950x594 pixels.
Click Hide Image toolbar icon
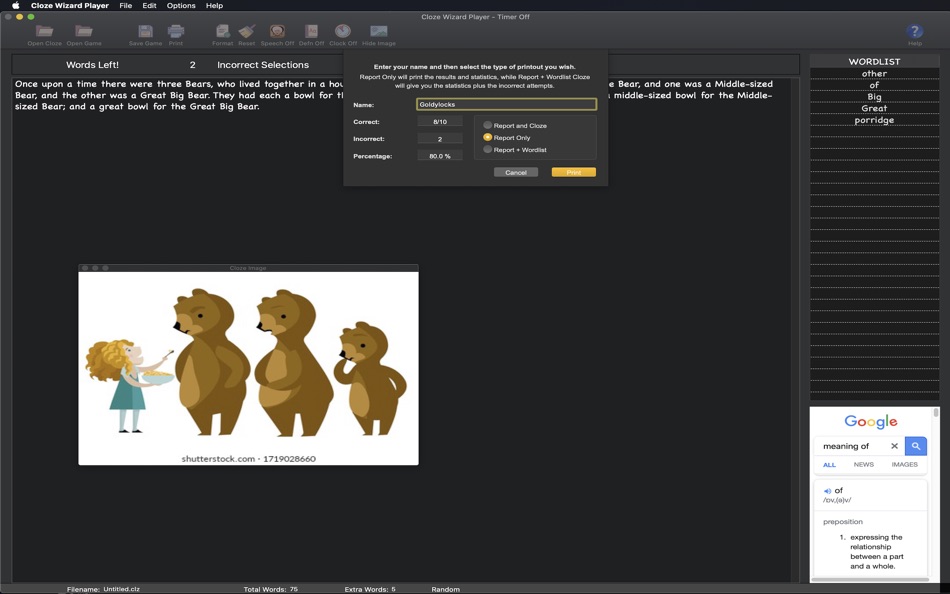click(x=379, y=35)
